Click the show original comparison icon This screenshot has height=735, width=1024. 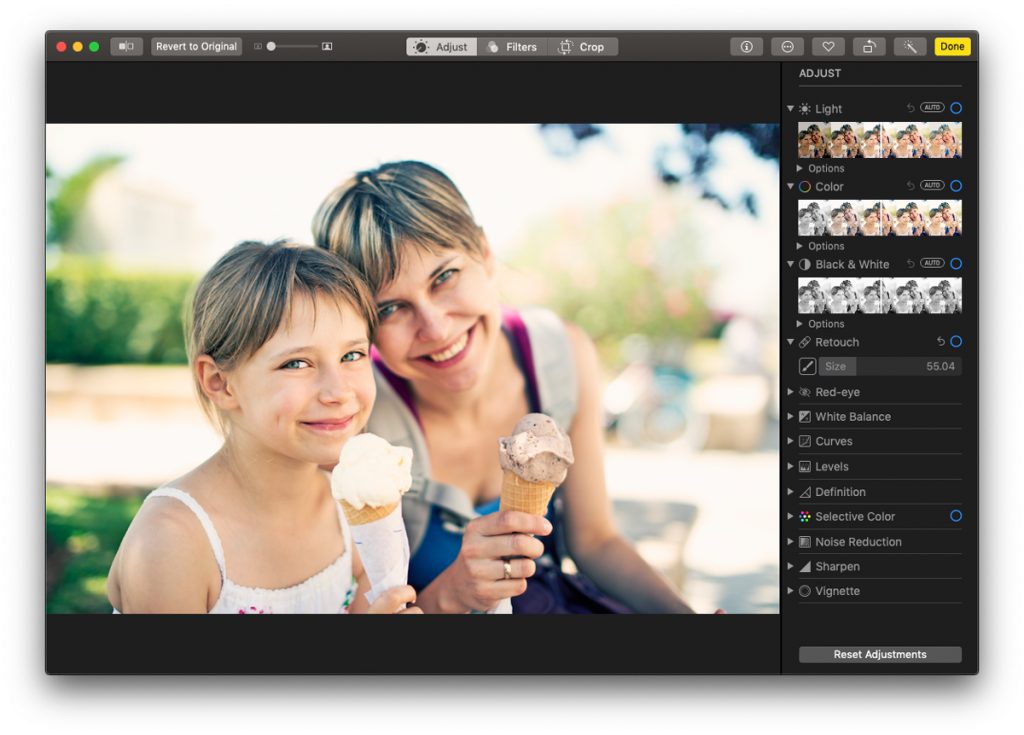[127, 46]
